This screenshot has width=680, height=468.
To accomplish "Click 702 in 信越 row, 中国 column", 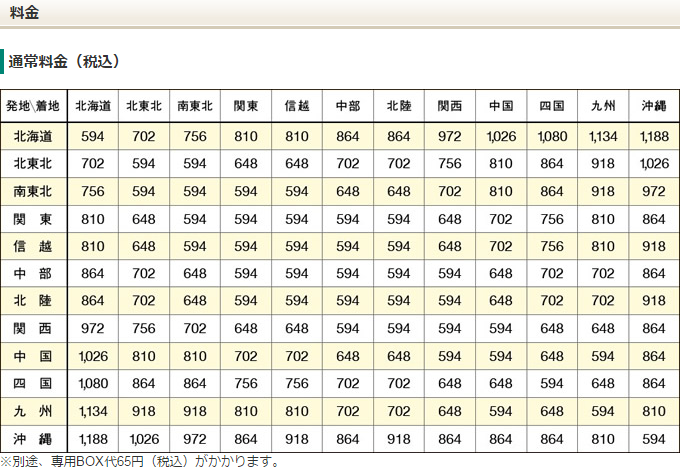I will (501, 246).
